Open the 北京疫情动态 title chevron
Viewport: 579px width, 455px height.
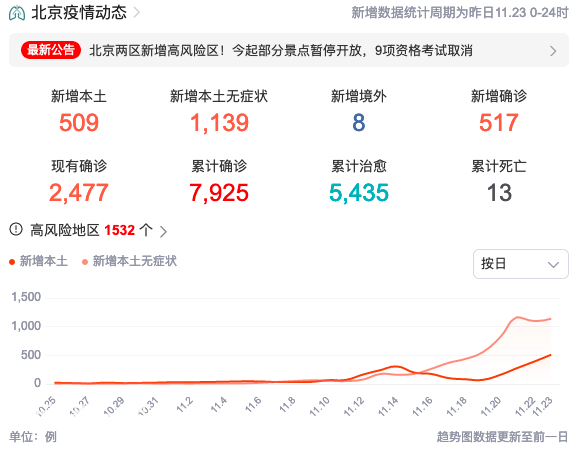point(137,13)
